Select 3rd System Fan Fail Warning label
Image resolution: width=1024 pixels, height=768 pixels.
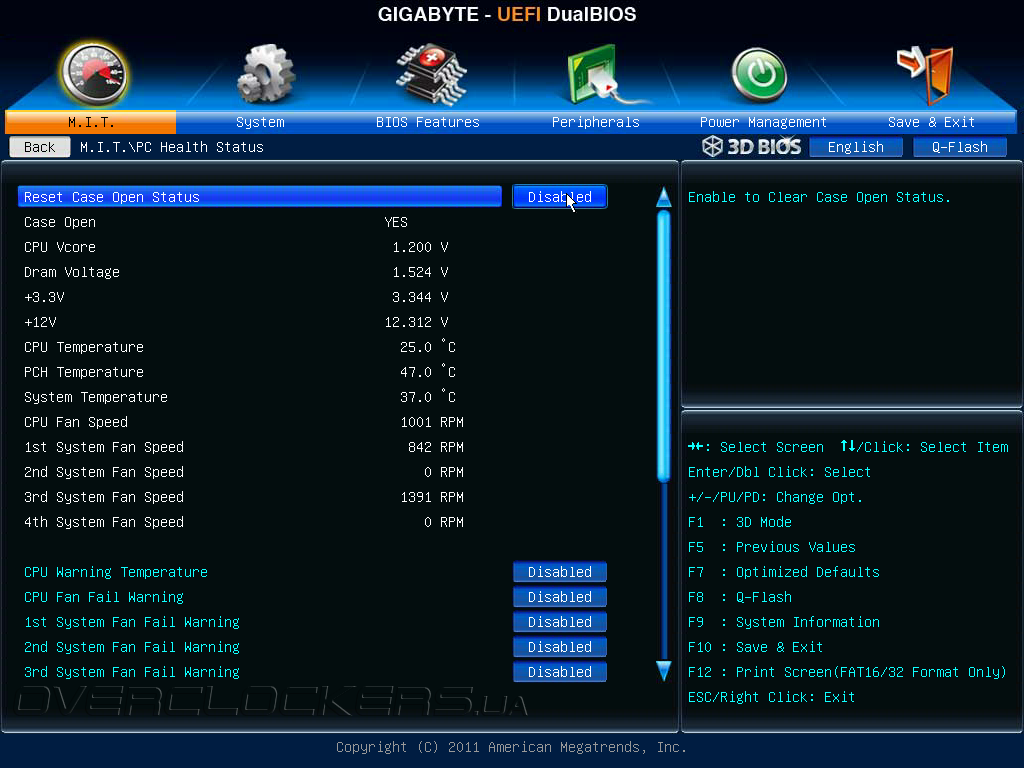pyautogui.click(x=132, y=672)
